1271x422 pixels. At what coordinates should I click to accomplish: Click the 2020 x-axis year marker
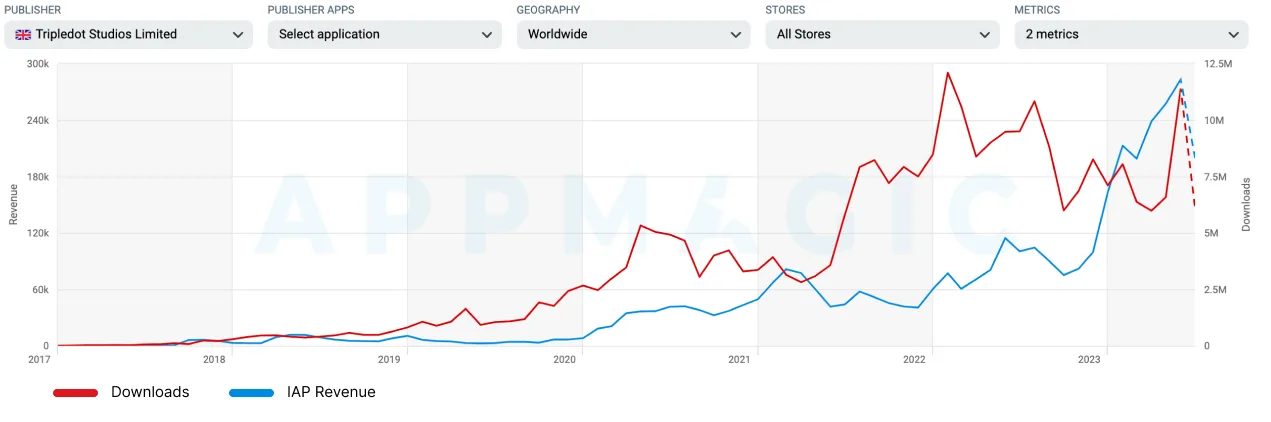point(564,358)
